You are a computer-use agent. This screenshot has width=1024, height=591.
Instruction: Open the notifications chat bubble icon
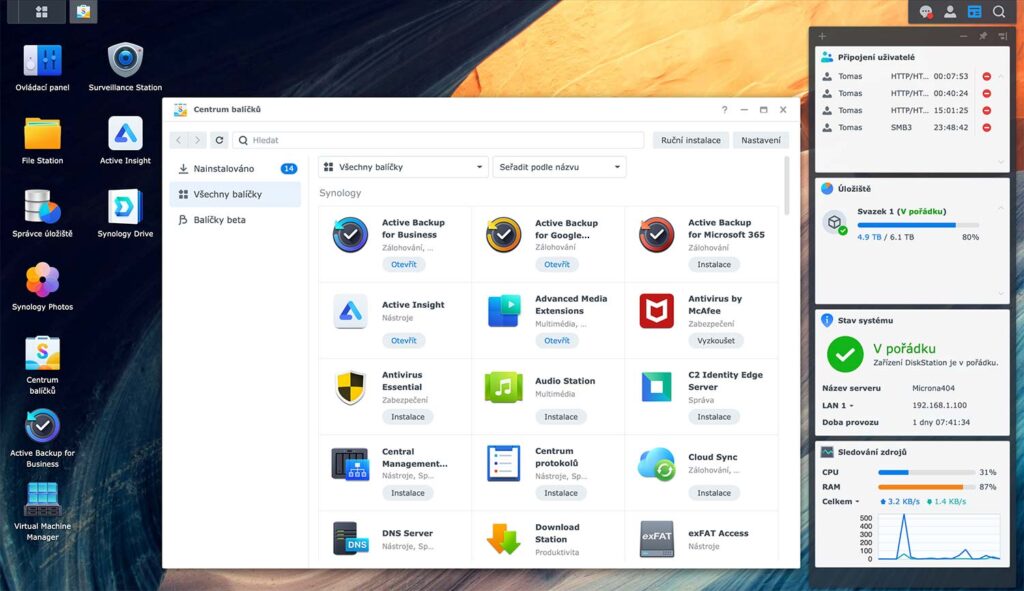[925, 12]
